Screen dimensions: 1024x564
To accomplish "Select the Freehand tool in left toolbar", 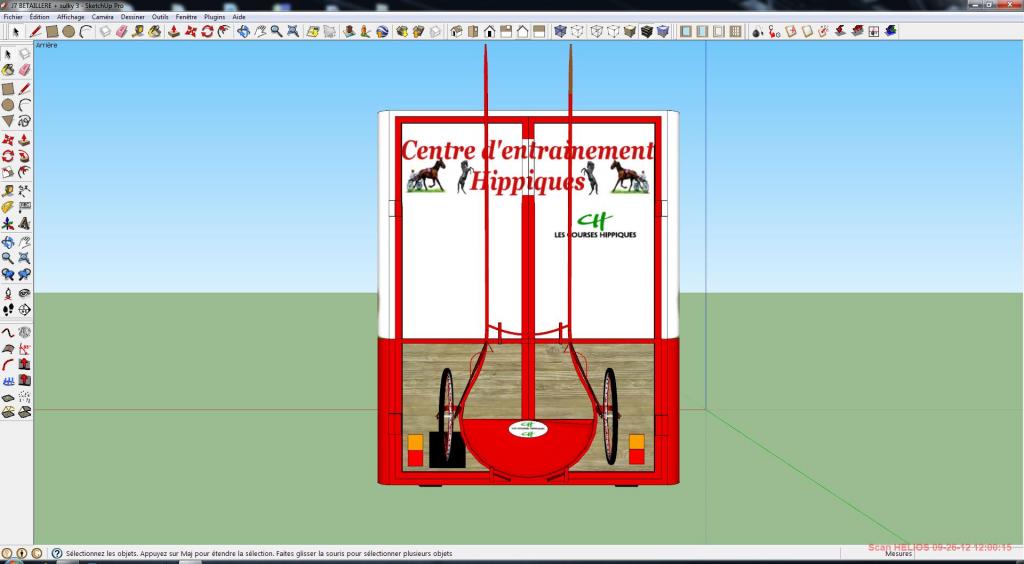I will (x=24, y=121).
